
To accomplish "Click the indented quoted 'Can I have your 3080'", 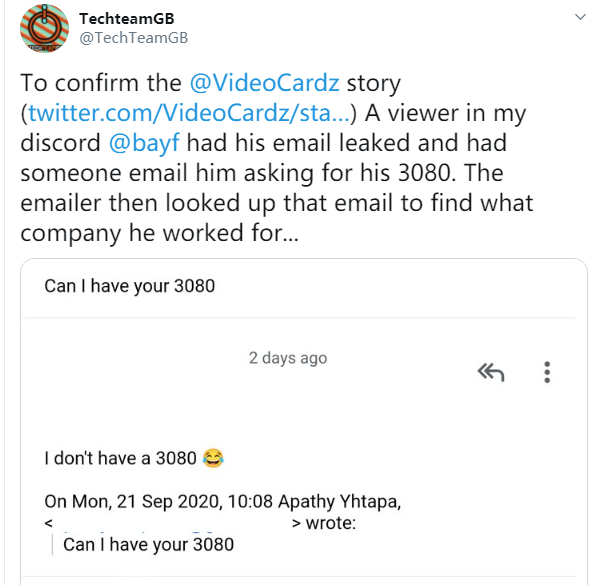I will (x=148, y=545).
